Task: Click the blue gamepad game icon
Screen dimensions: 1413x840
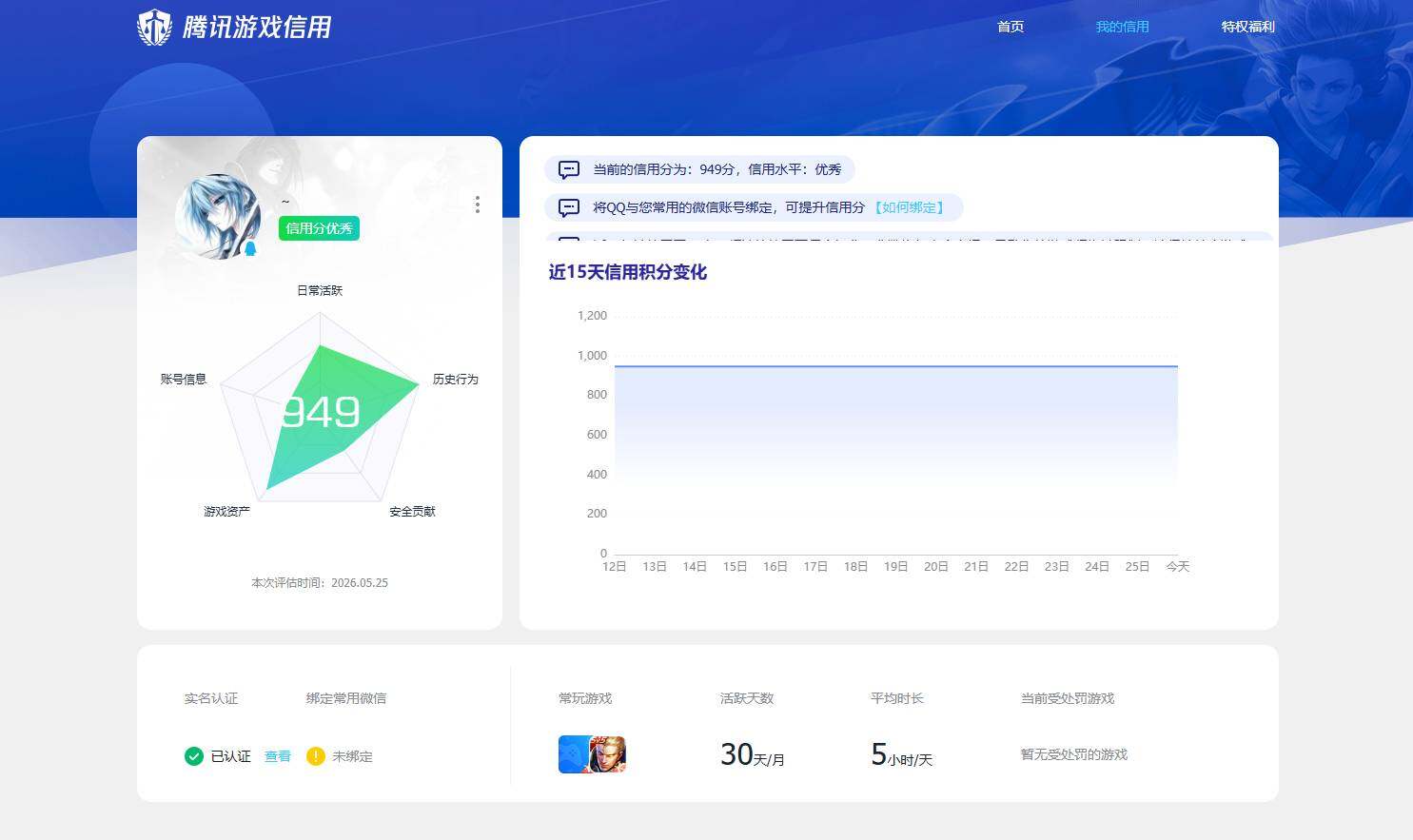Action: click(x=574, y=754)
